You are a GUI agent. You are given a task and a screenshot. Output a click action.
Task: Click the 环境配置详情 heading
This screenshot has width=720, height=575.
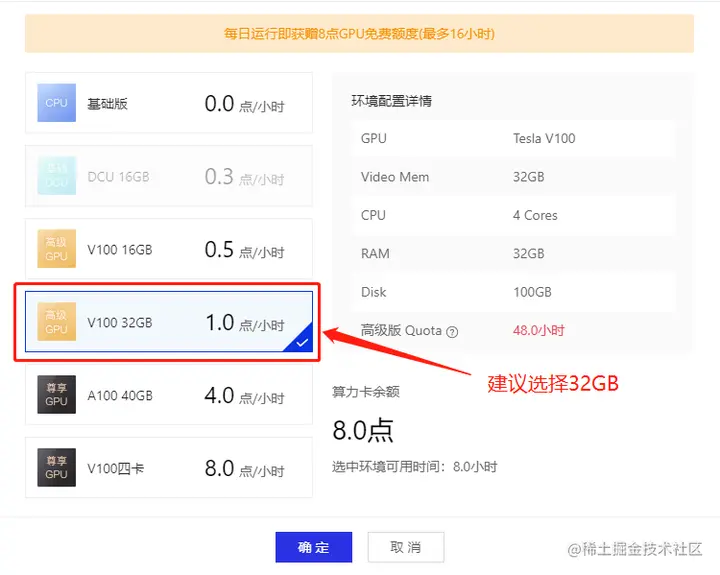[392, 101]
